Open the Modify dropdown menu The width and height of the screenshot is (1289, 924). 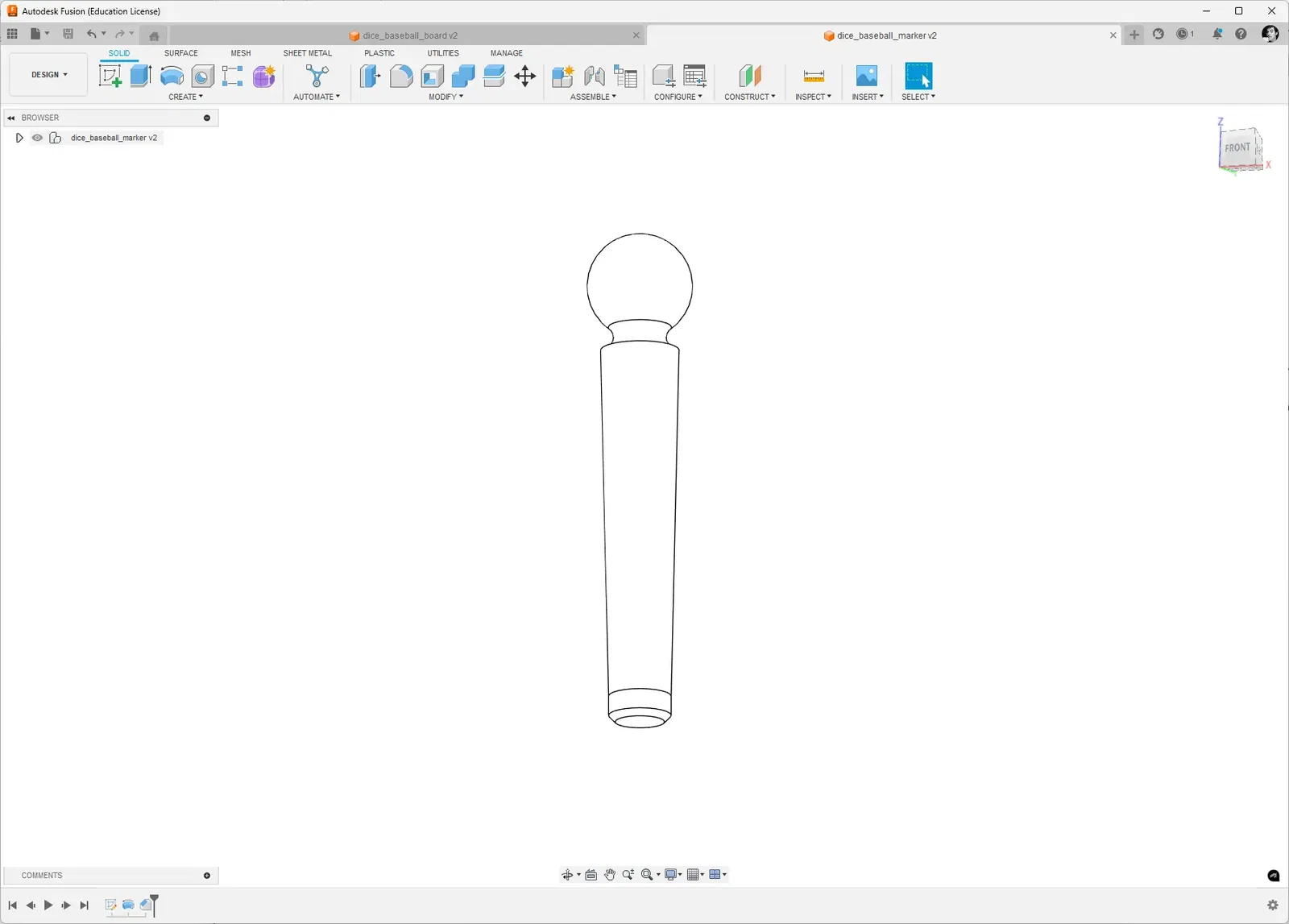coord(446,97)
